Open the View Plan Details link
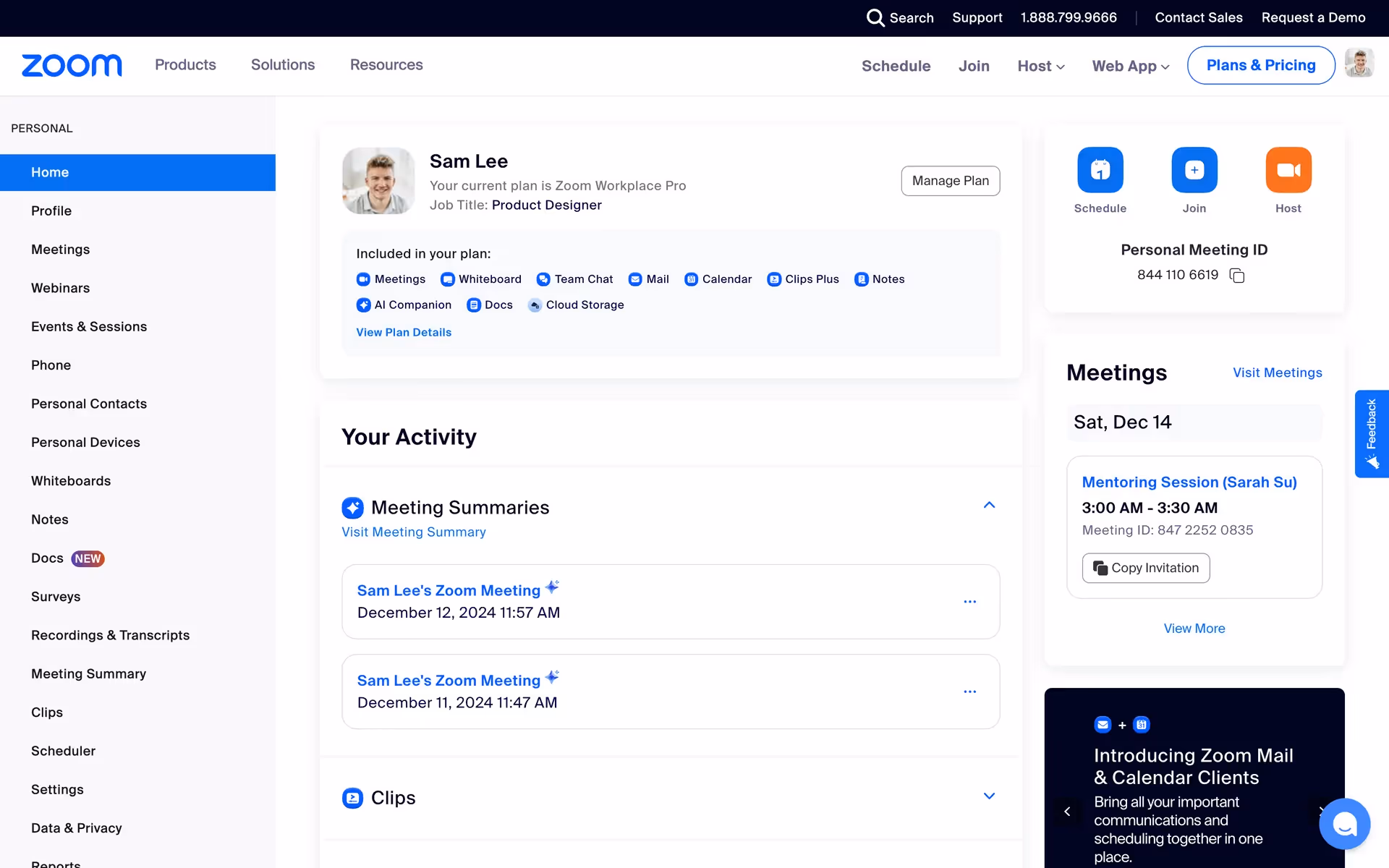 pos(404,333)
